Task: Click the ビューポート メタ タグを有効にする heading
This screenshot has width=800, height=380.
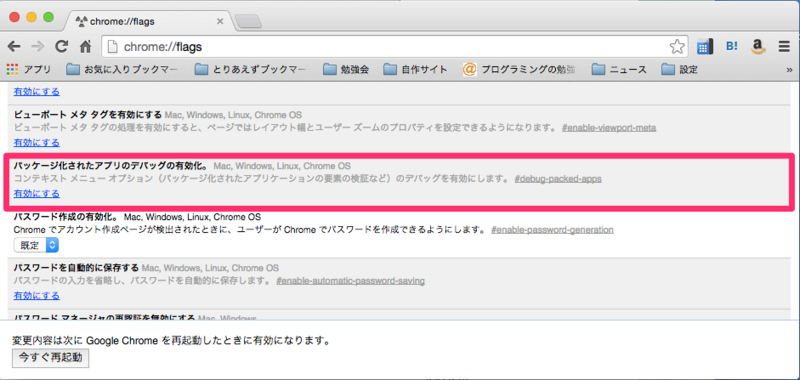Action: [x=88, y=114]
